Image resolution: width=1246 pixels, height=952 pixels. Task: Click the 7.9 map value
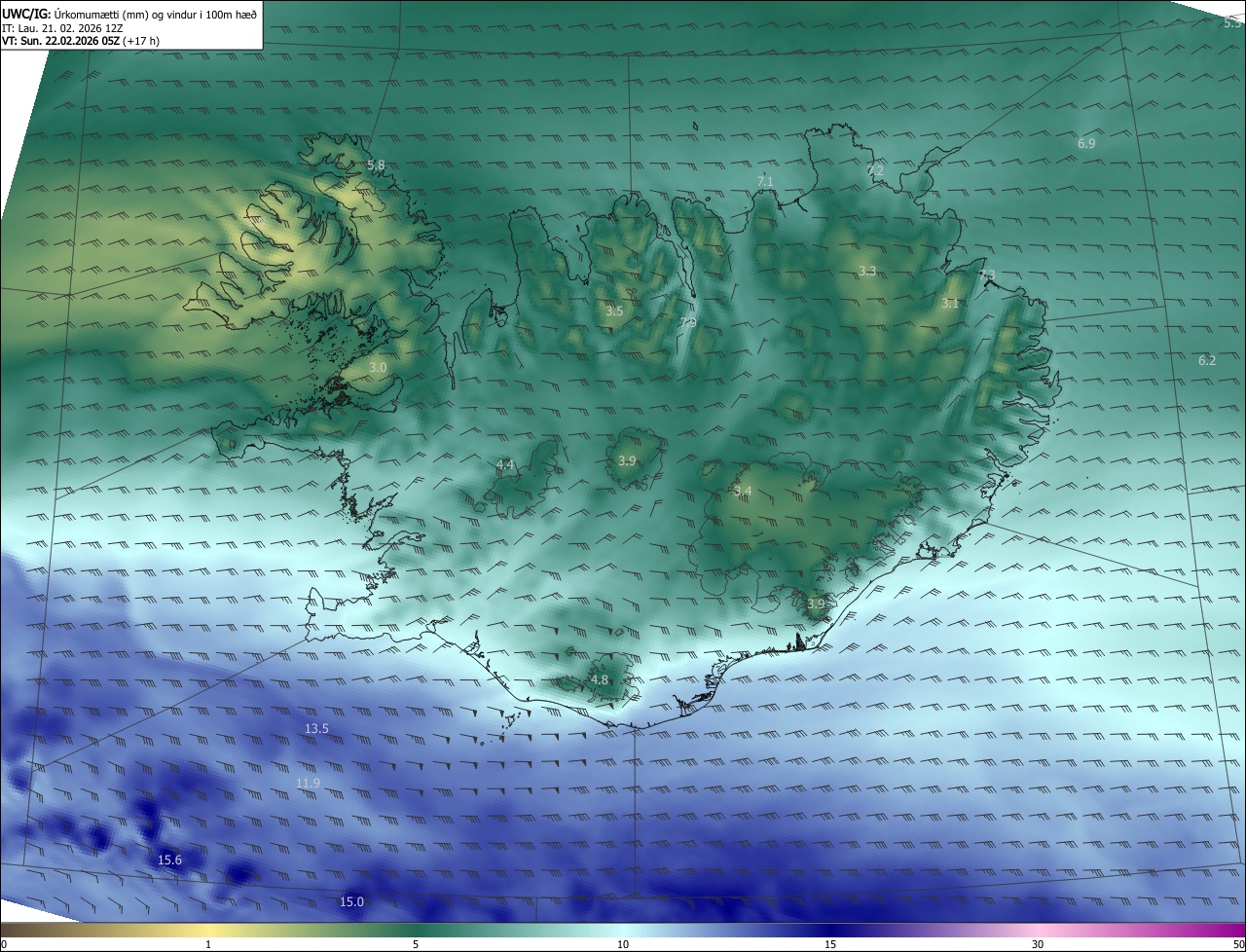[688, 323]
